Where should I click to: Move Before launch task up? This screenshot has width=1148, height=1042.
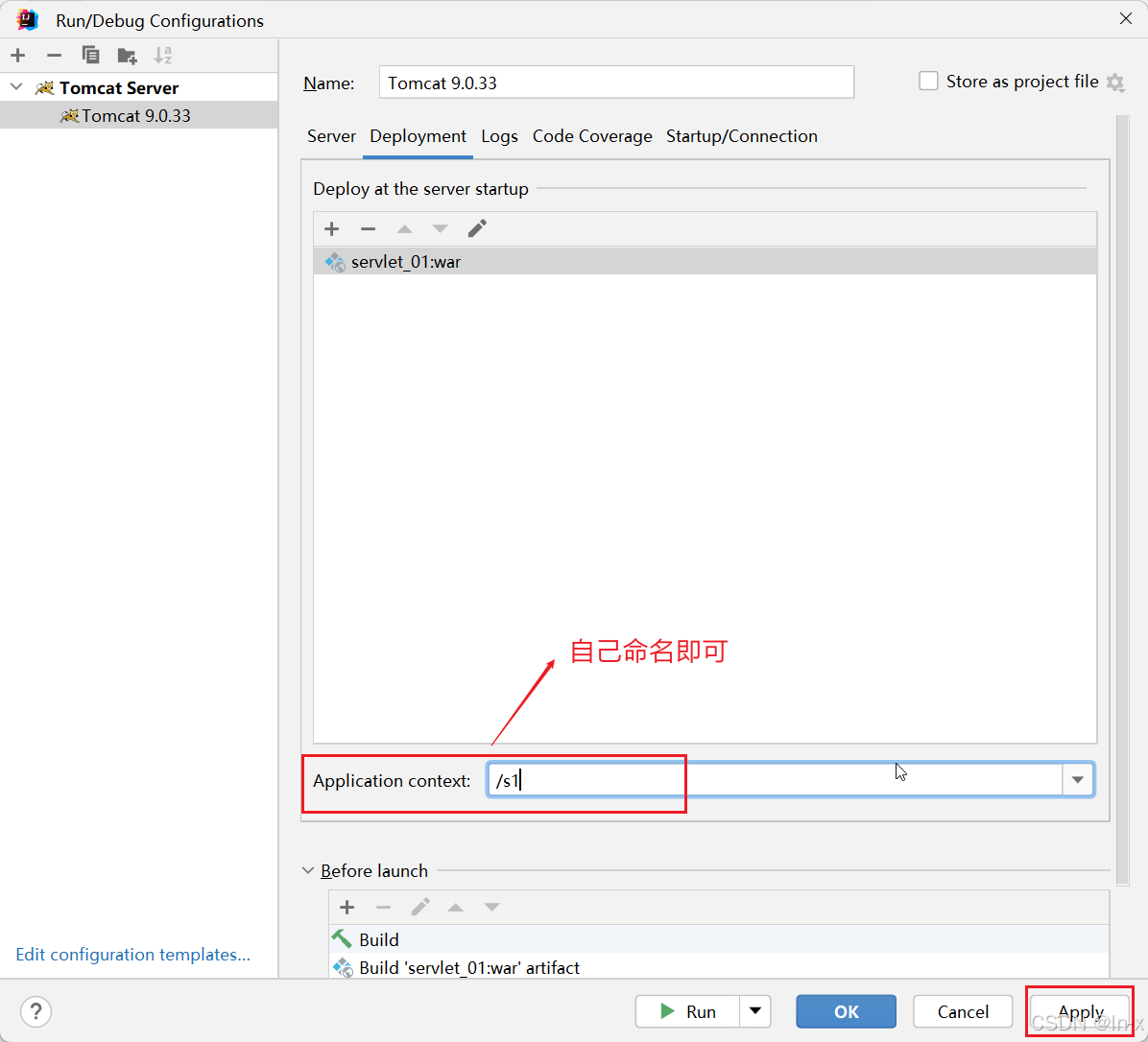point(455,908)
